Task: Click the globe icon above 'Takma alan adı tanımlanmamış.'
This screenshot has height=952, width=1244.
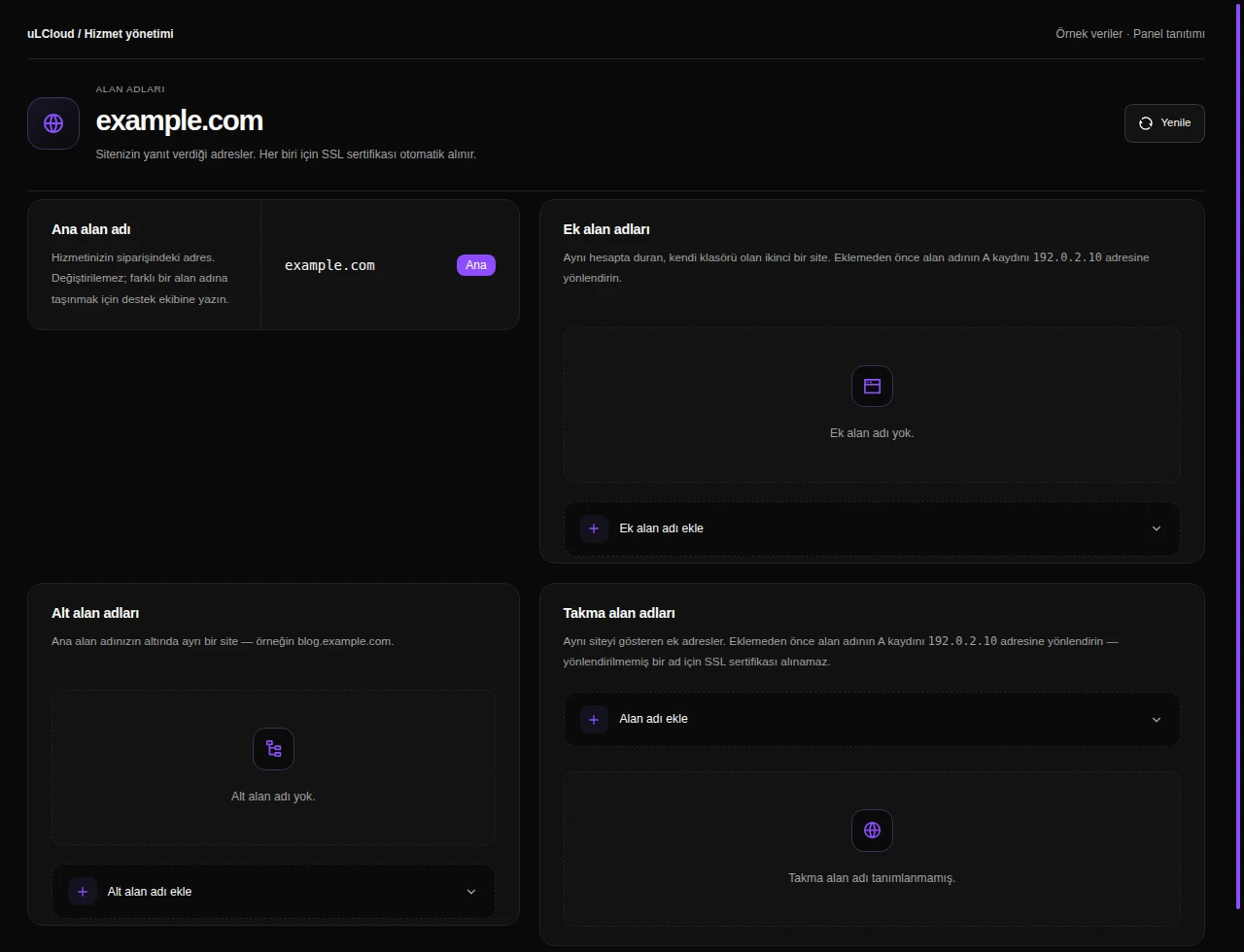Action: [x=872, y=831]
